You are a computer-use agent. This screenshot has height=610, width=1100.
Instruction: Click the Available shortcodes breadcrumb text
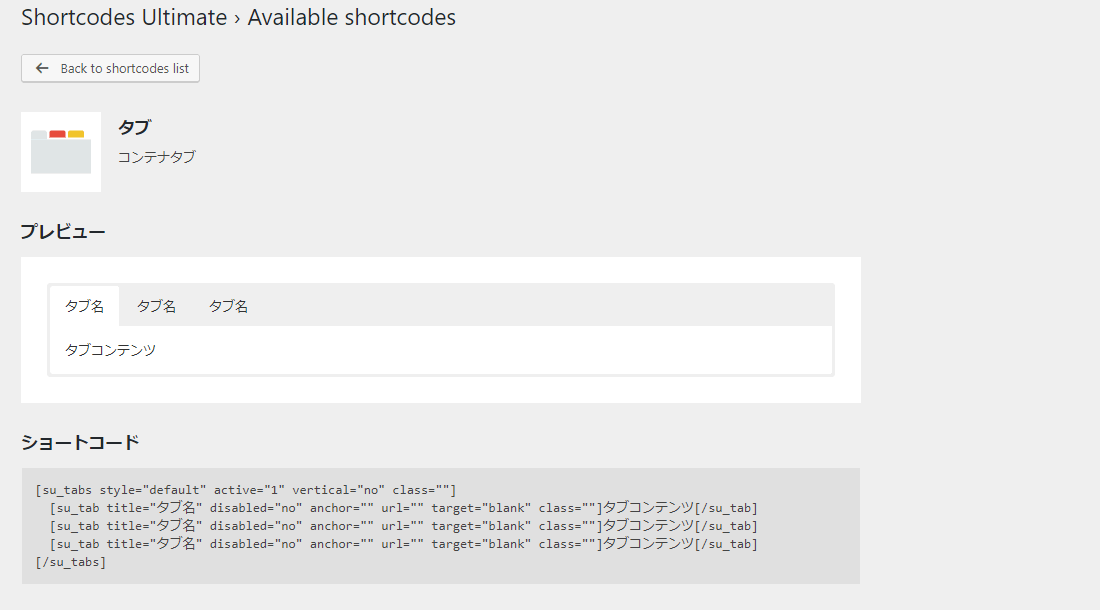[351, 17]
